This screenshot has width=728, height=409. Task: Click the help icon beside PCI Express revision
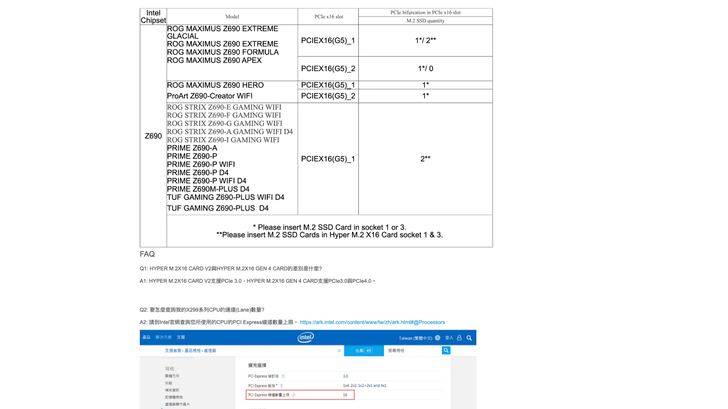click(283, 376)
